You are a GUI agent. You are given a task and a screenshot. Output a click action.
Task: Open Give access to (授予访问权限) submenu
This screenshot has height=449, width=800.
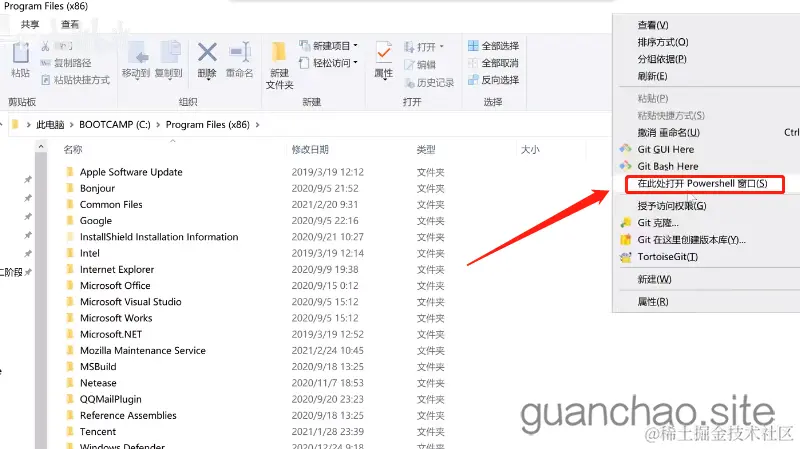(x=672, y=206)
